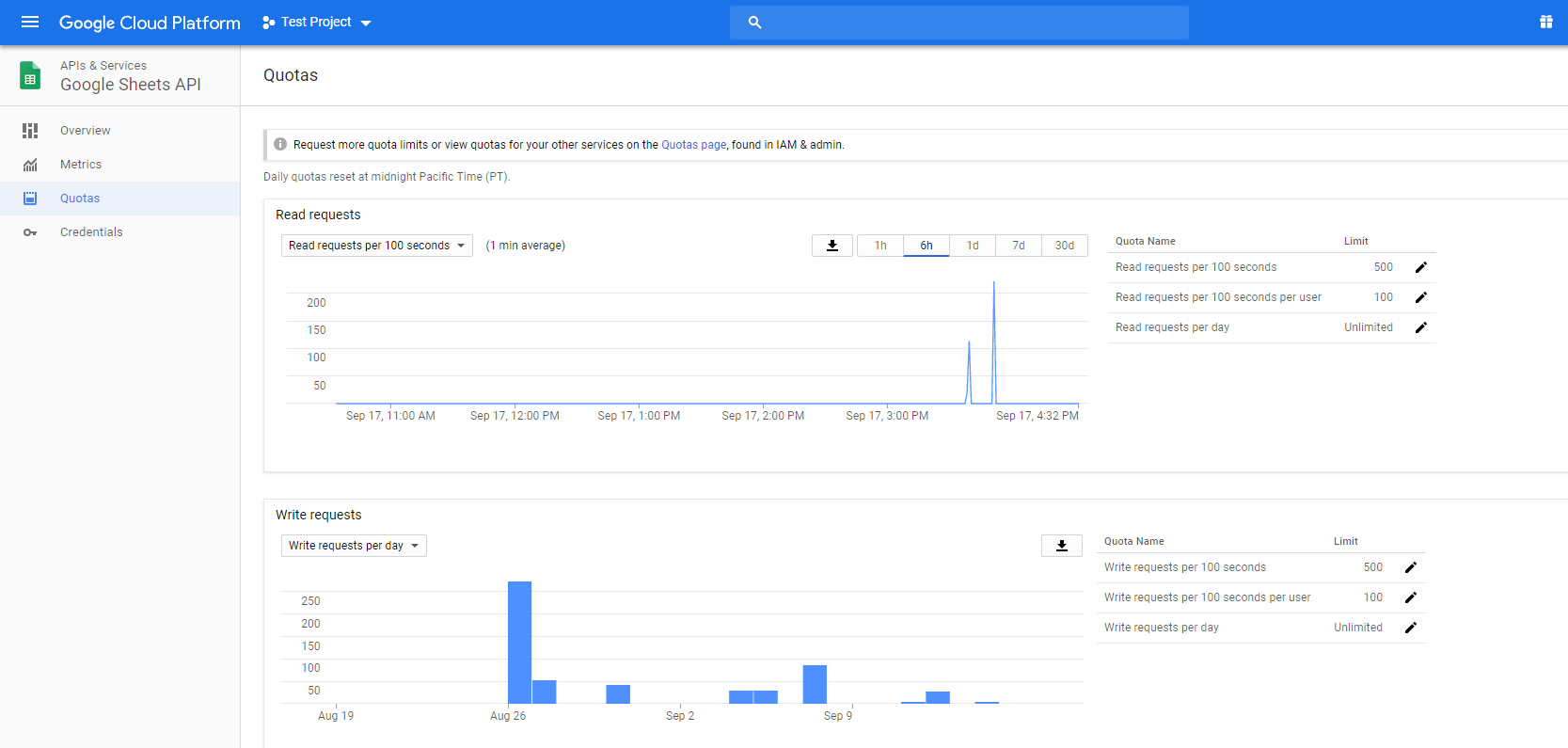The width and height of the screenshot is (1568, 748).
Task: Select the 30d time range
Action: (x=1064, y=246)
